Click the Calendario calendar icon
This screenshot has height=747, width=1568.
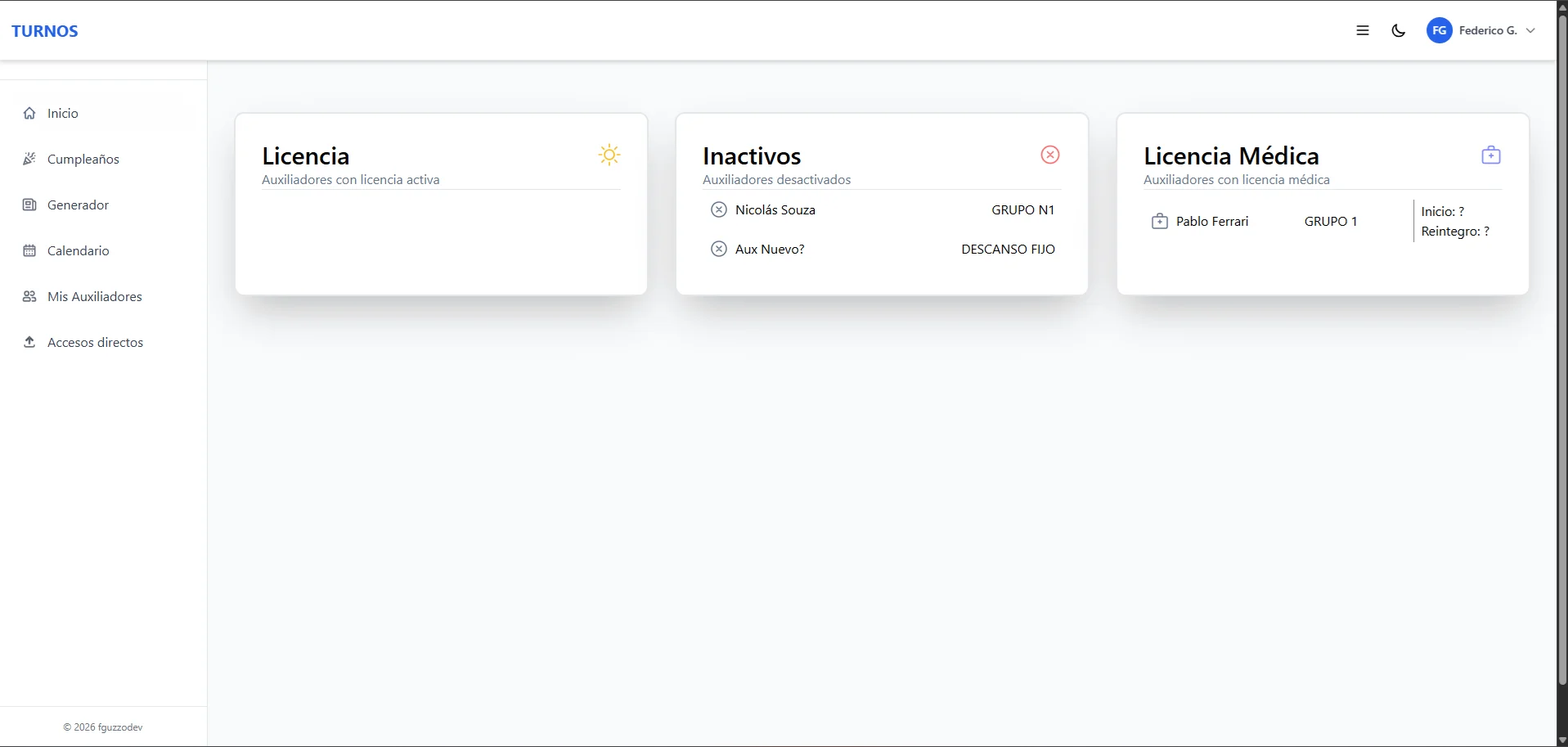[x=29, y=250]
